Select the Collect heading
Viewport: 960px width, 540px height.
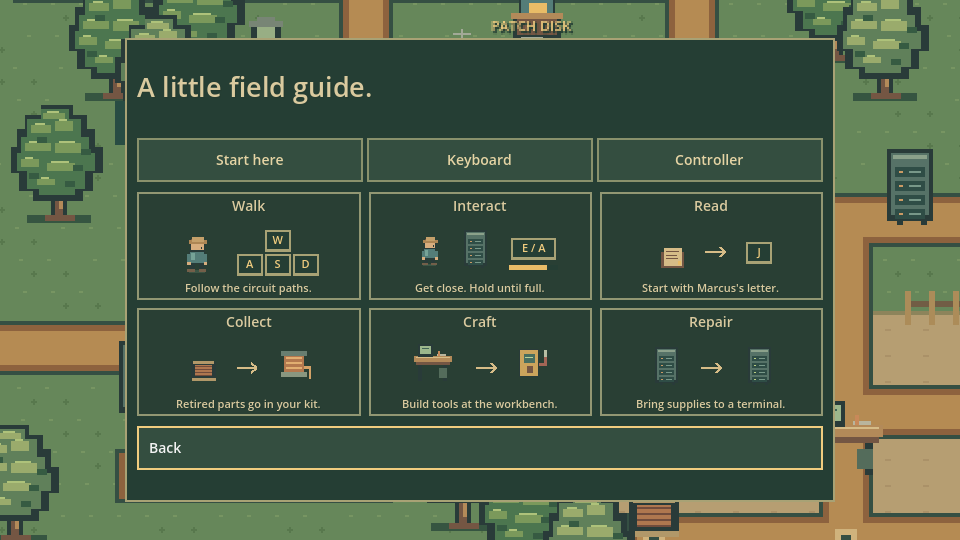[x=249, y=321]
